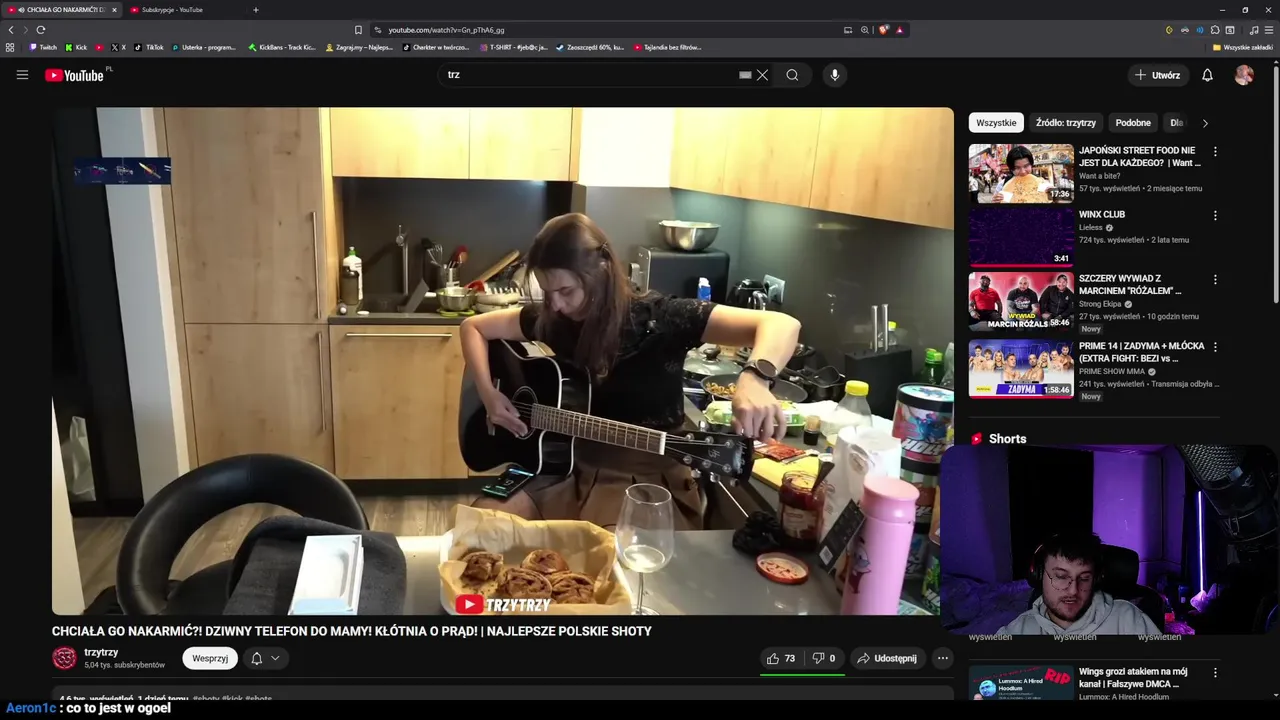Click Udostępnij share button

click(887, 658)
